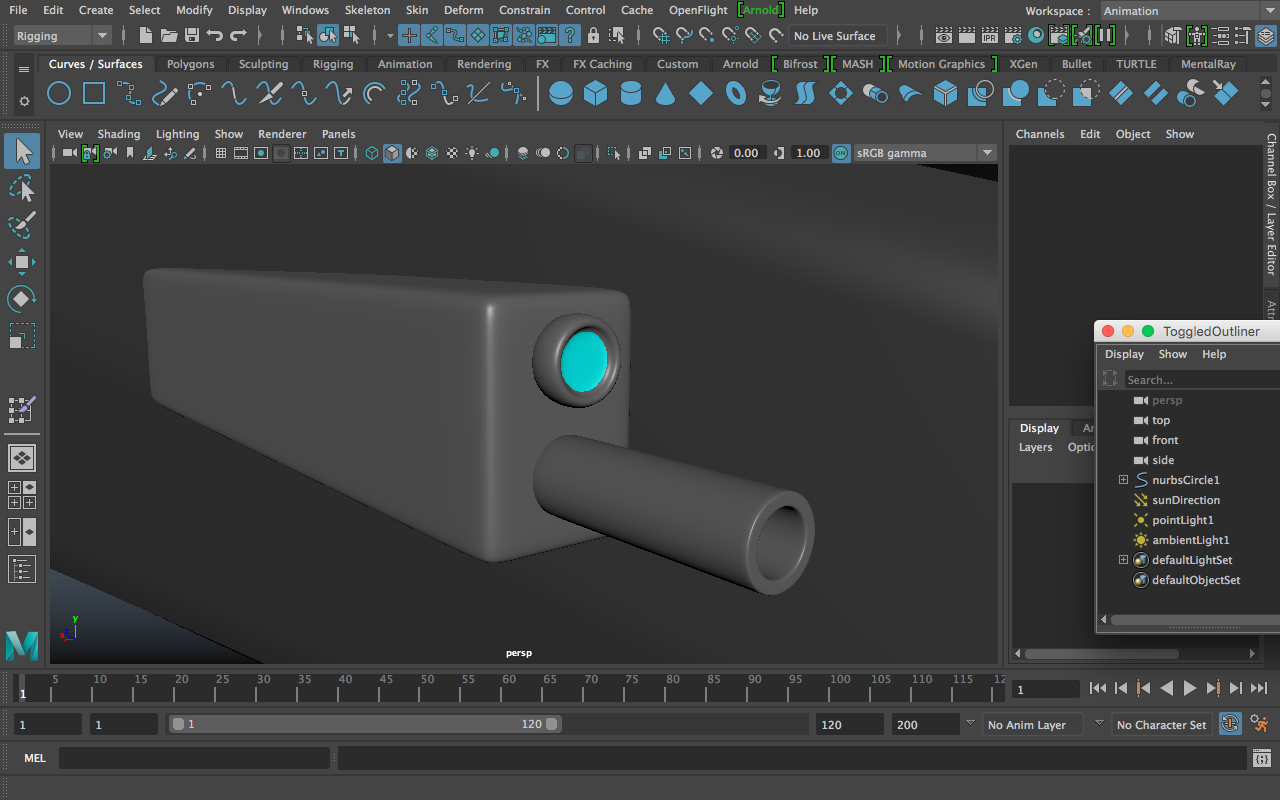Image resolution: width=1280 pixels, height=800 pixels.
Task: Click the Outliner panel layout icon
Action: (x=22, y=570)
